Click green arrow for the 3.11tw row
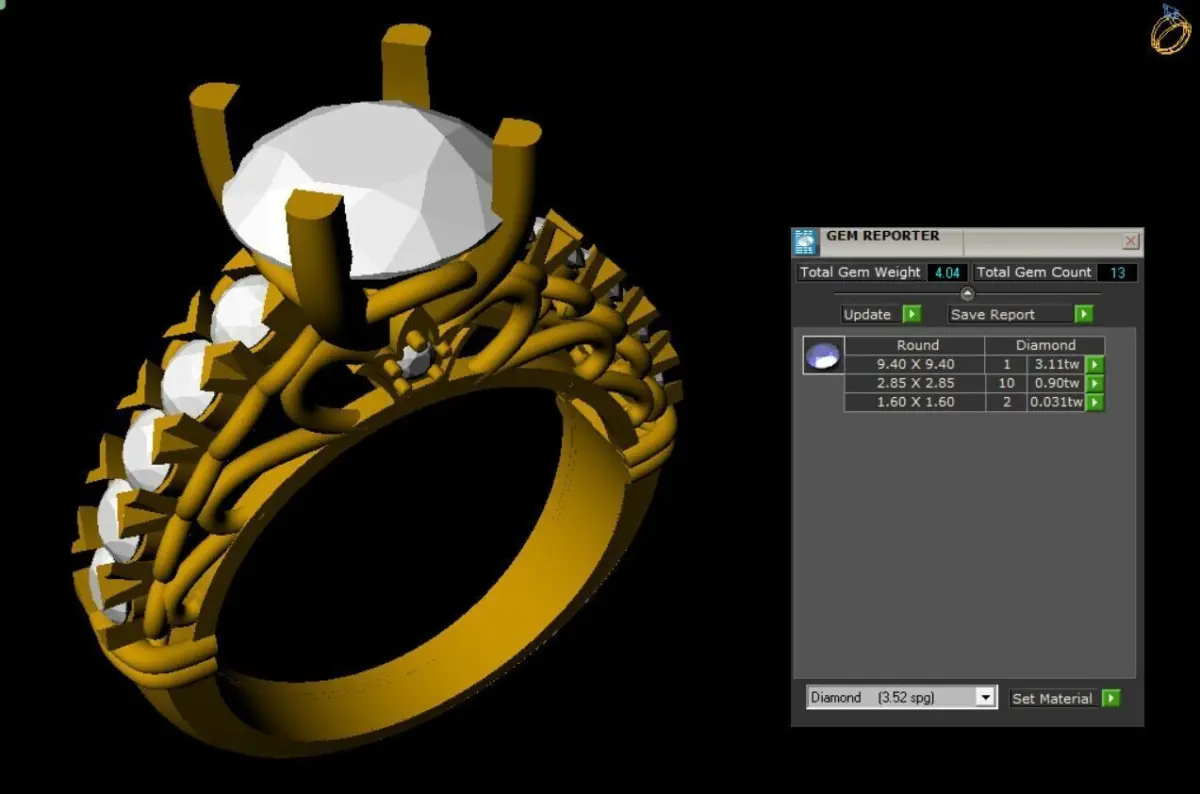Viewport: 1200px width, 794px height. coord(1096,364)
